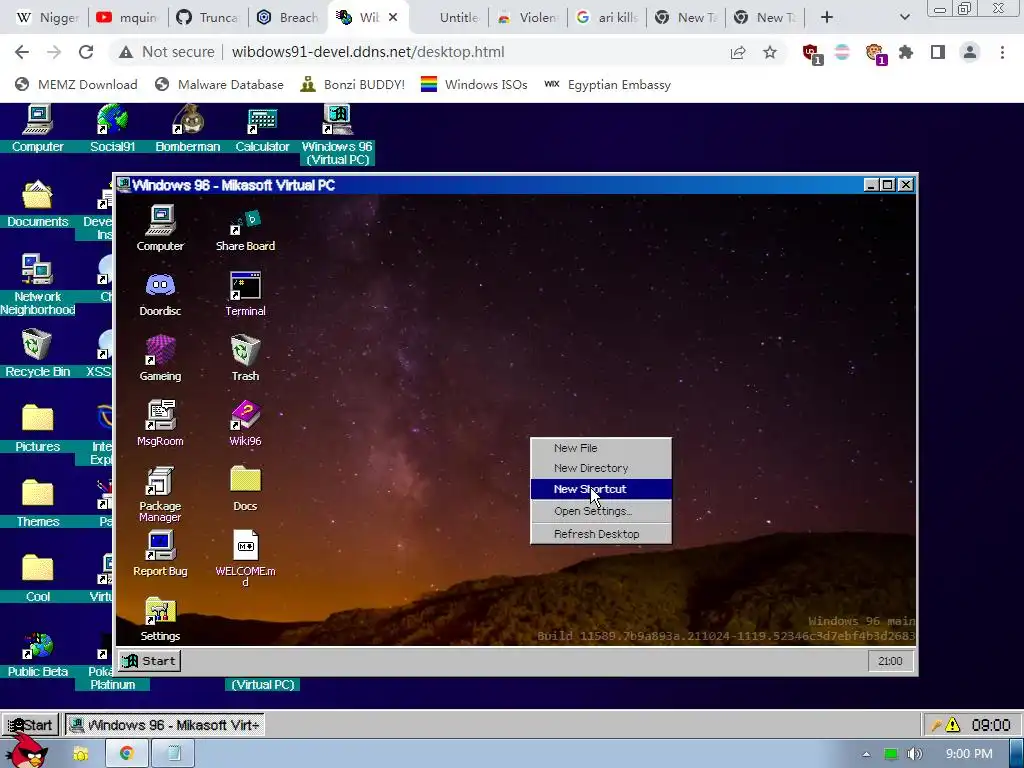This screenshot has width=1024, height=768.
Task: Click the address bar URL
Action: coord(368,52)
